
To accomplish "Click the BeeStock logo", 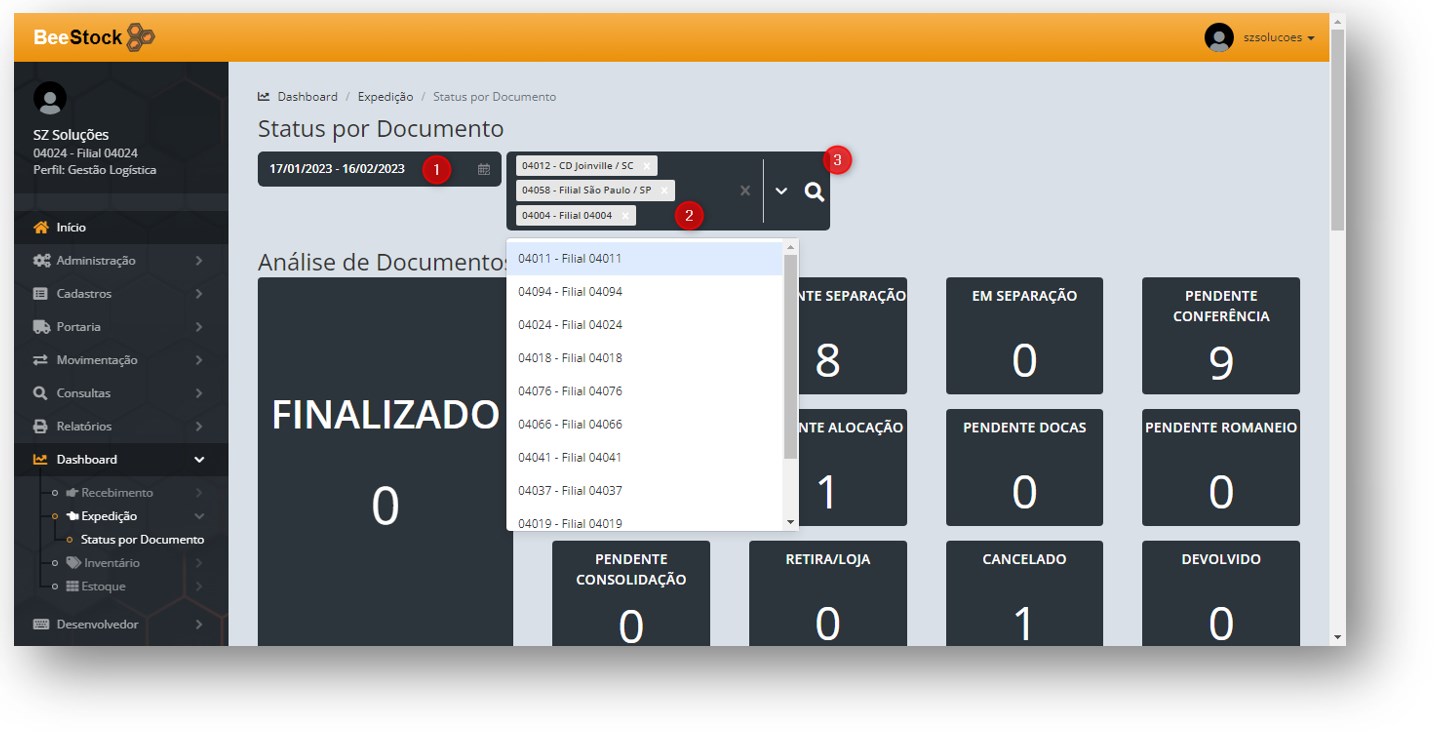I will click(94, 37).
